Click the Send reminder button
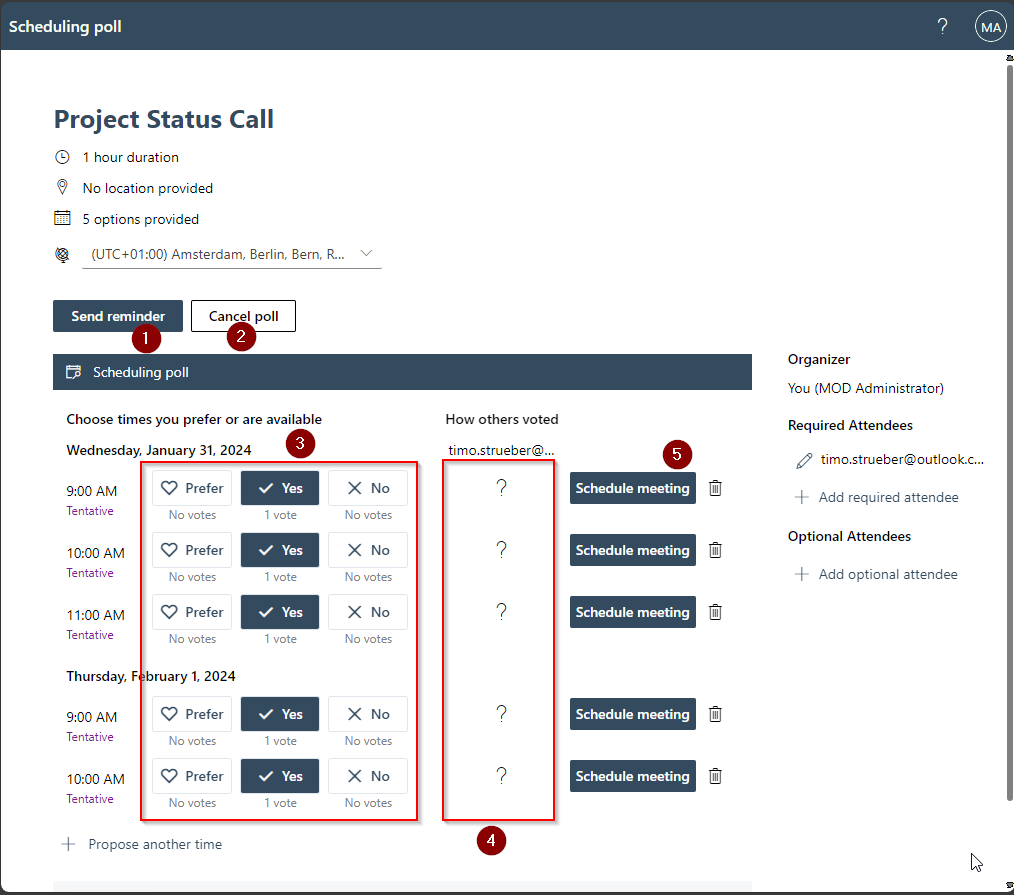The width and height of the screenshot is (1014, 895). click(x=118, y=316)
